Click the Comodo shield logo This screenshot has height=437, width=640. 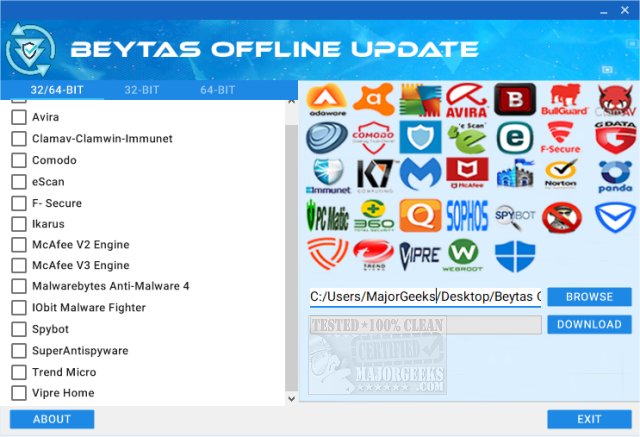point(373,137)
